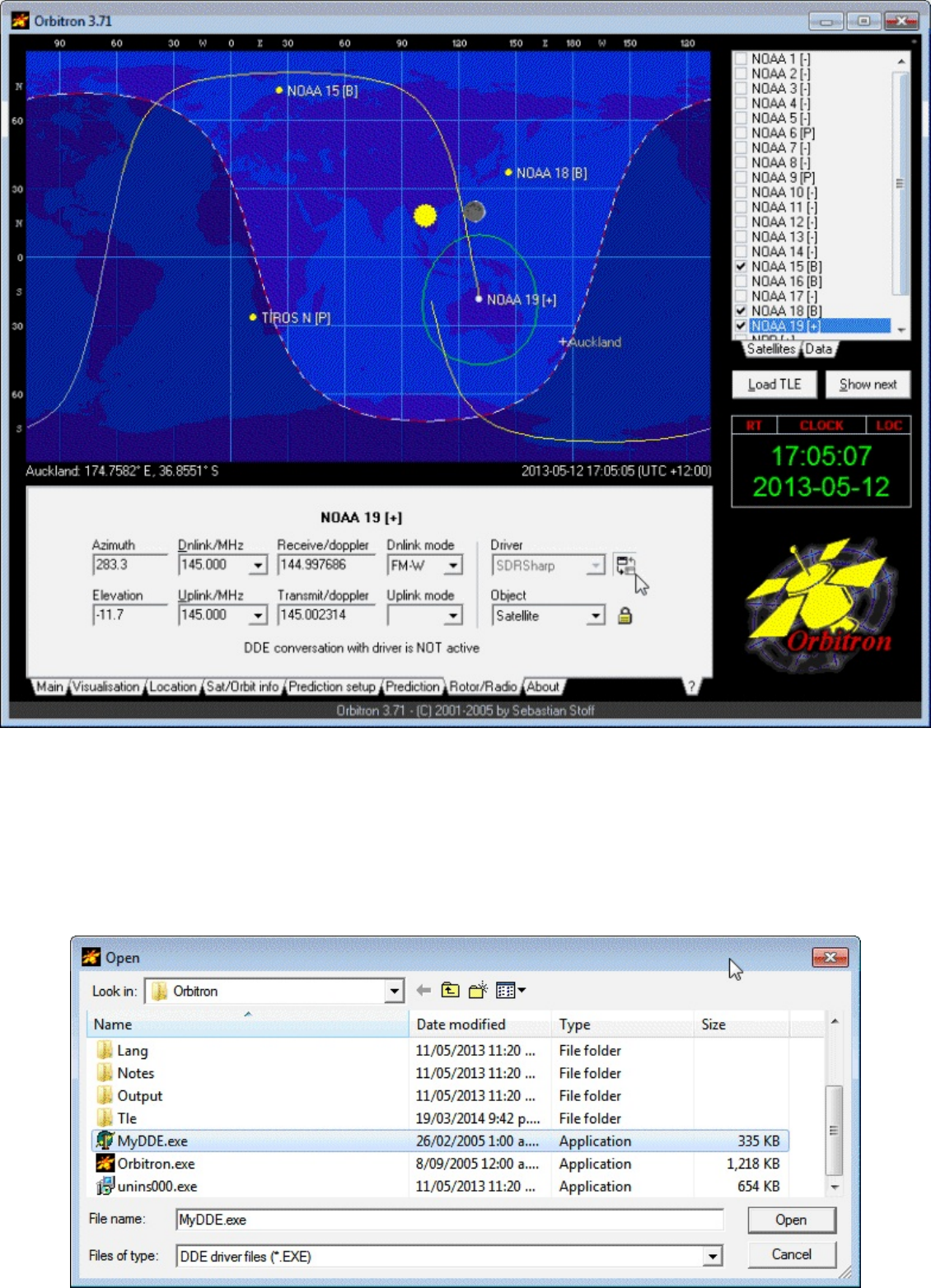
Task: Click Show next button
Action: coord(868,385)
